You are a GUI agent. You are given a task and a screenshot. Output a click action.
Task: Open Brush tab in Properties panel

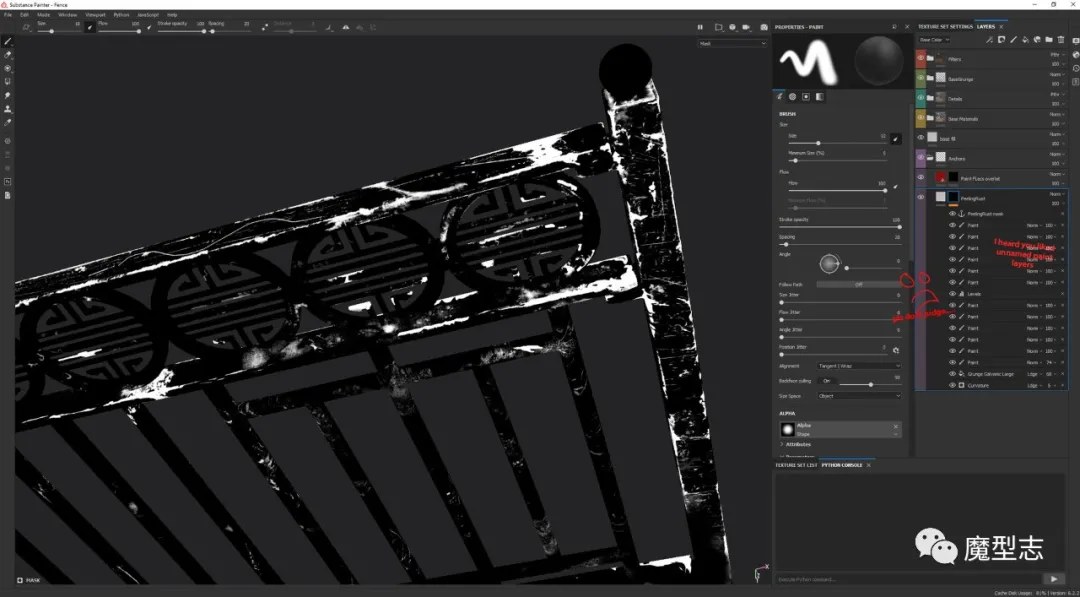780,96
